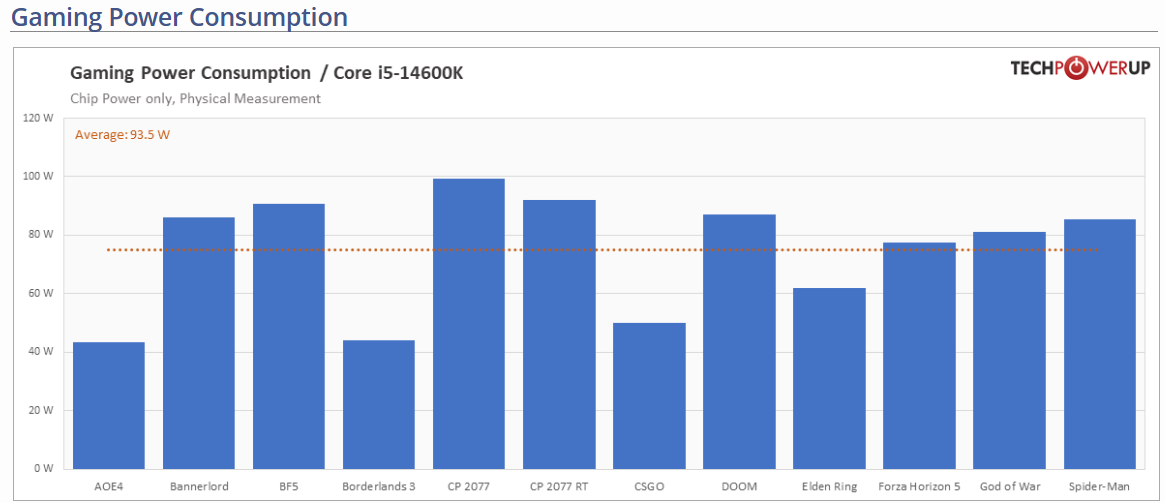Click the 'Borderlands 3' x-axis label
This screenshot has height=503, width=1165.
(x=379, y=487)
